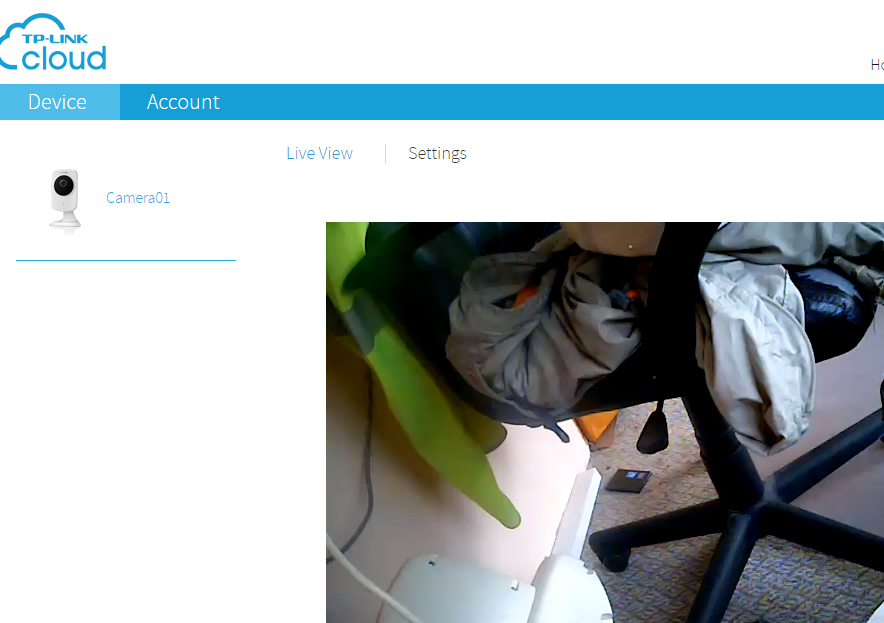
Task: Switch to the Device tab
Action: click(x=58, y=102)
